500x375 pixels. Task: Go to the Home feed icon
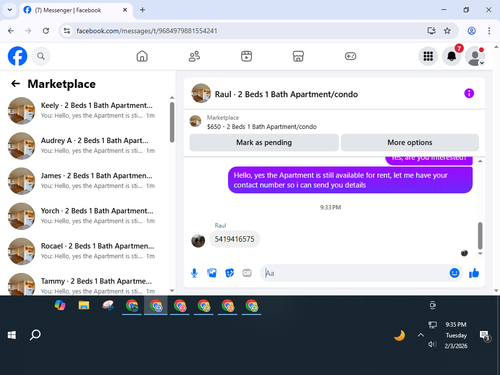142,56
